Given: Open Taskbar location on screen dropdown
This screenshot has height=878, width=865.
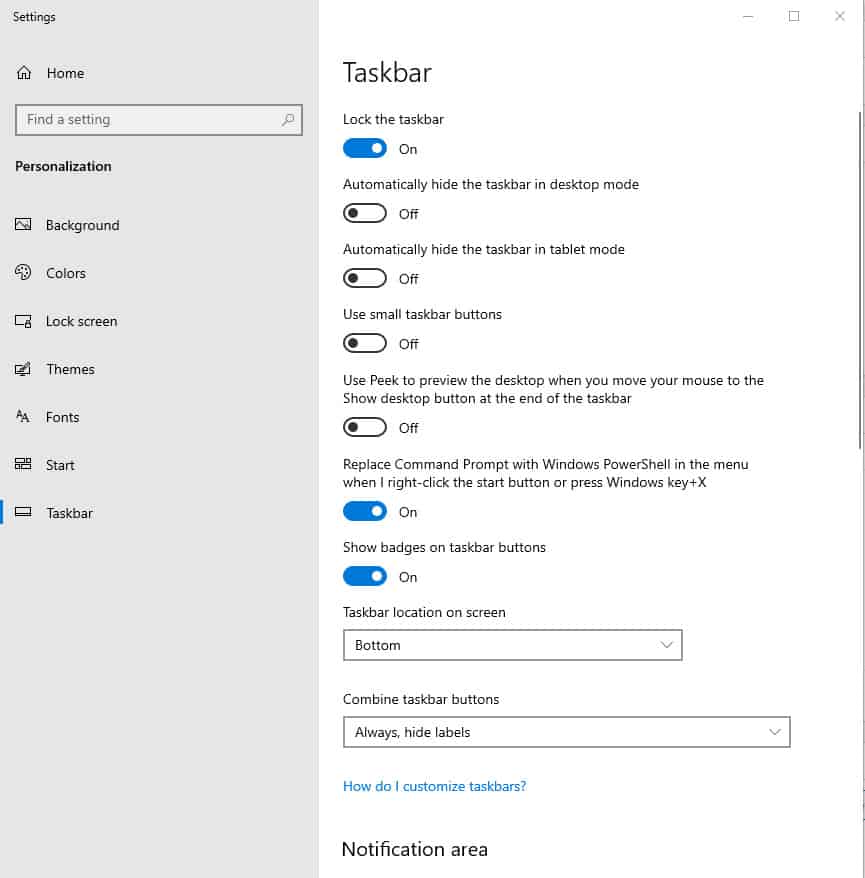Looking at the screenshot, I should 512,645.
